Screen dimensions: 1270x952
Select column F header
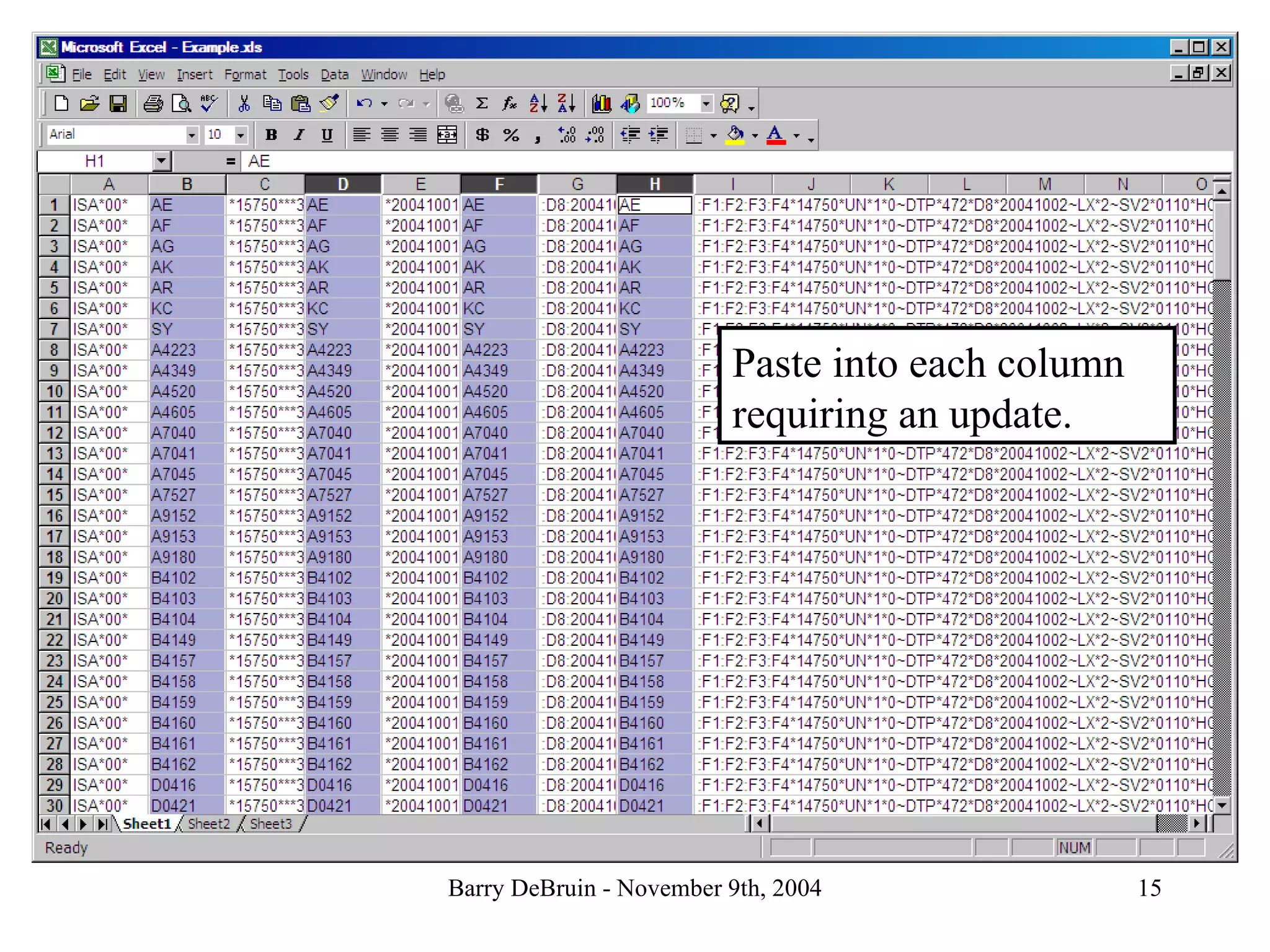point(499,184)
